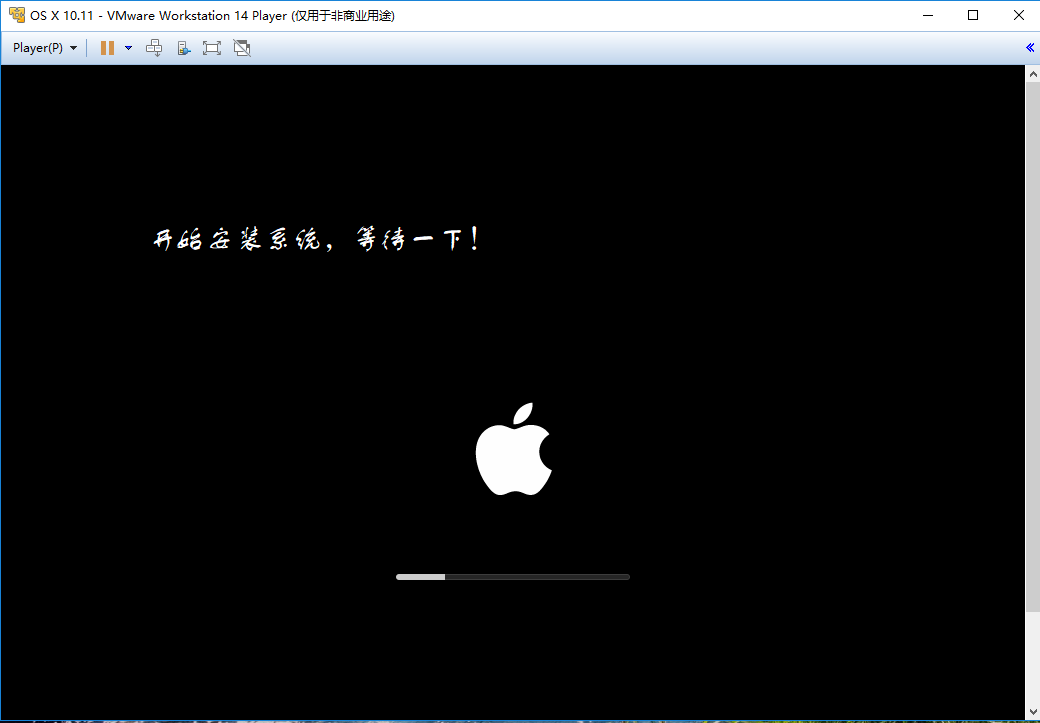Viewport: 1040px width, 723px height.
Task: Maximize the VMware Player window
Action: click(x=973, y=15)
